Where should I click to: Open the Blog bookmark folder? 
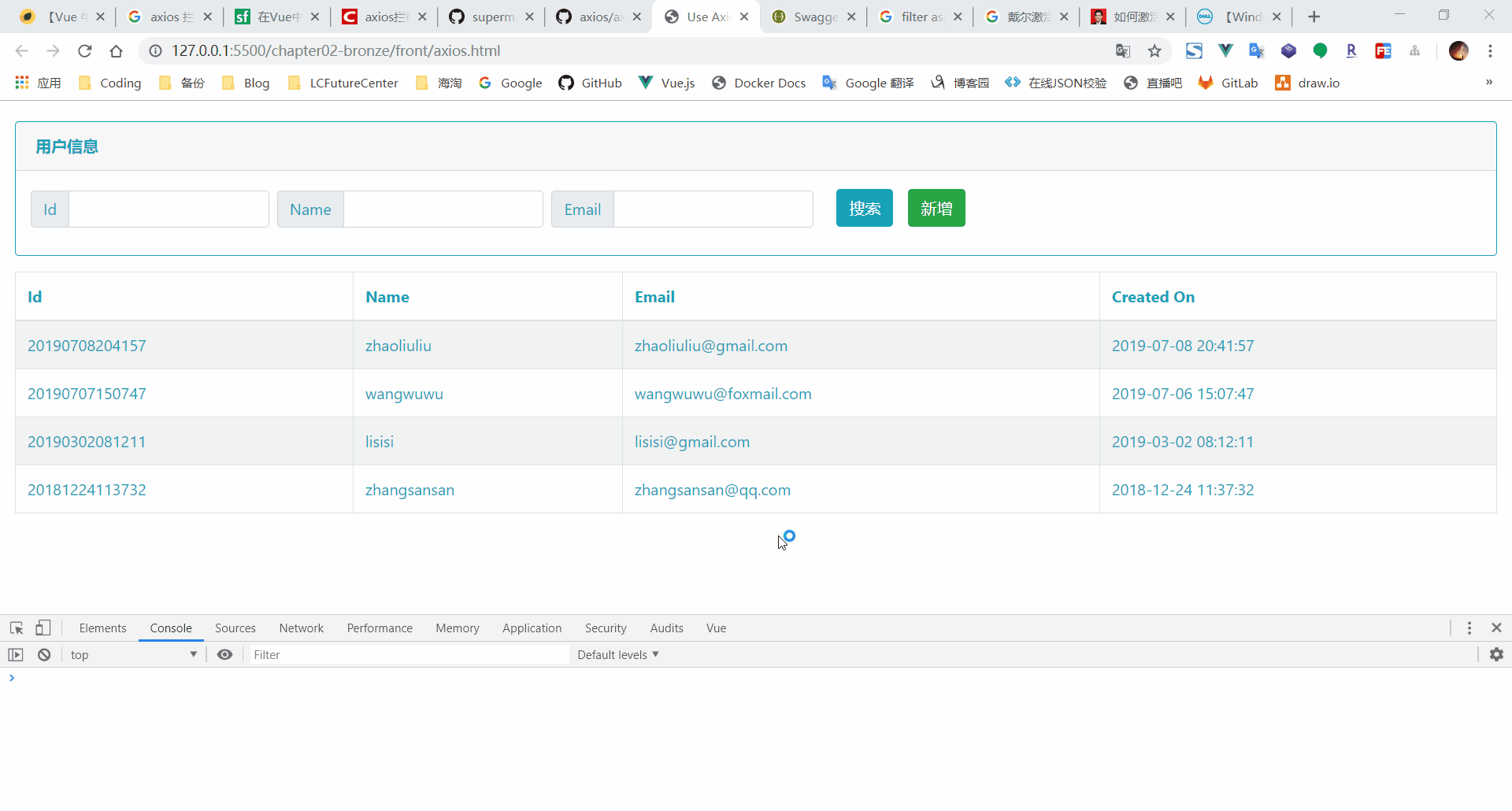(246, 83)
